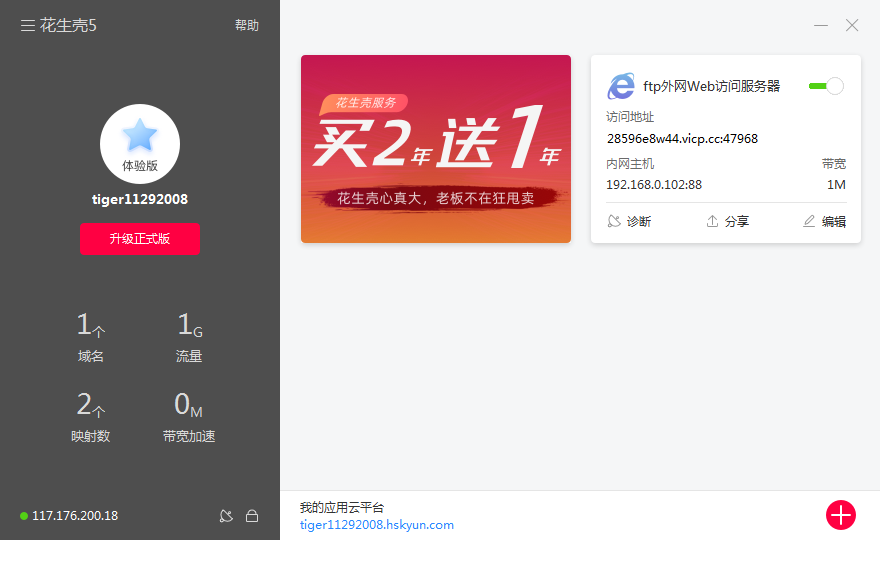Select username tiger11292008
880x569 pixels.
pyautogui.click(x=140, y=199)
